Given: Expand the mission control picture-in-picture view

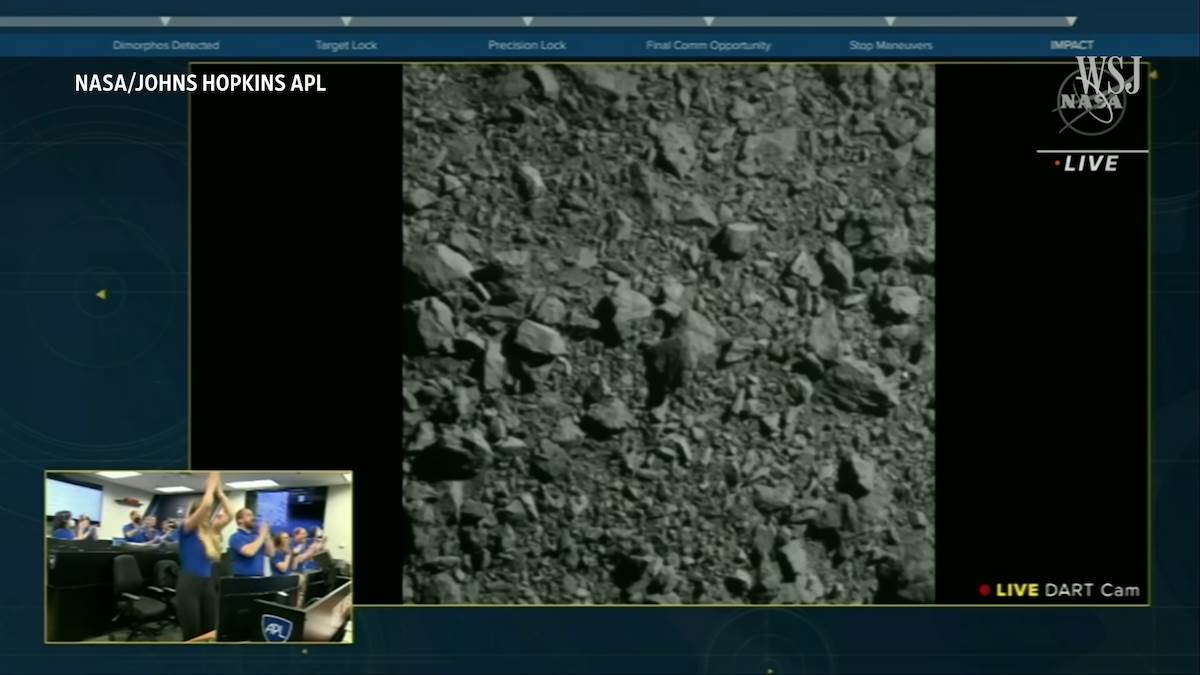Looking at the screenshot, I should tap(200, 555).
